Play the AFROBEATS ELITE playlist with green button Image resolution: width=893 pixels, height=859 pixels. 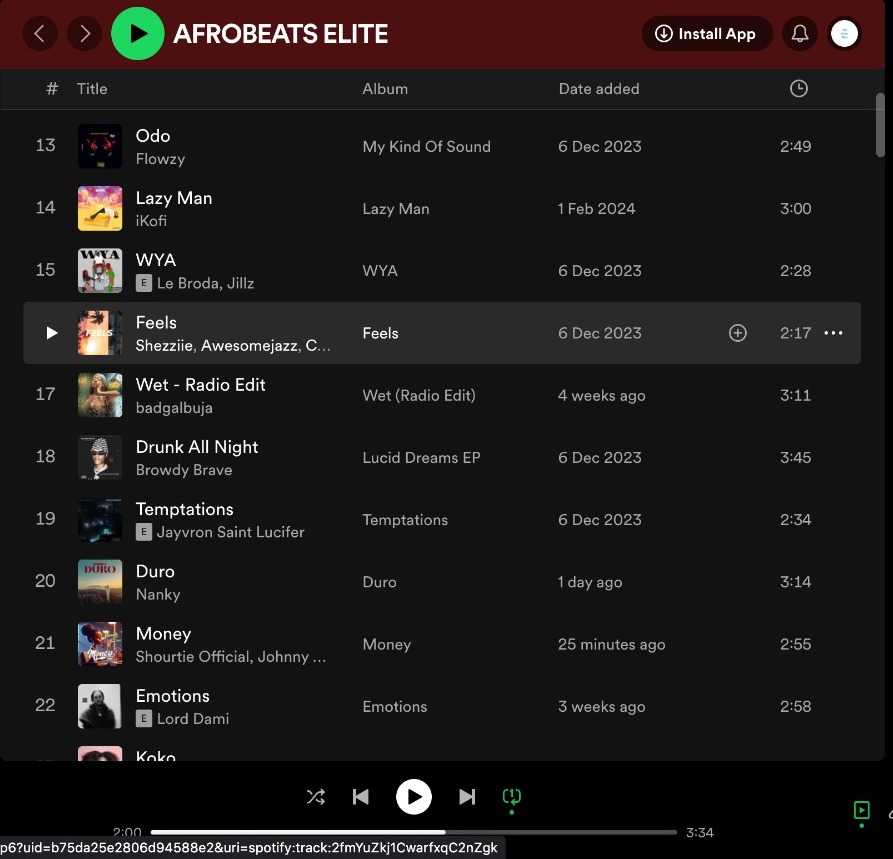point(138,34)
